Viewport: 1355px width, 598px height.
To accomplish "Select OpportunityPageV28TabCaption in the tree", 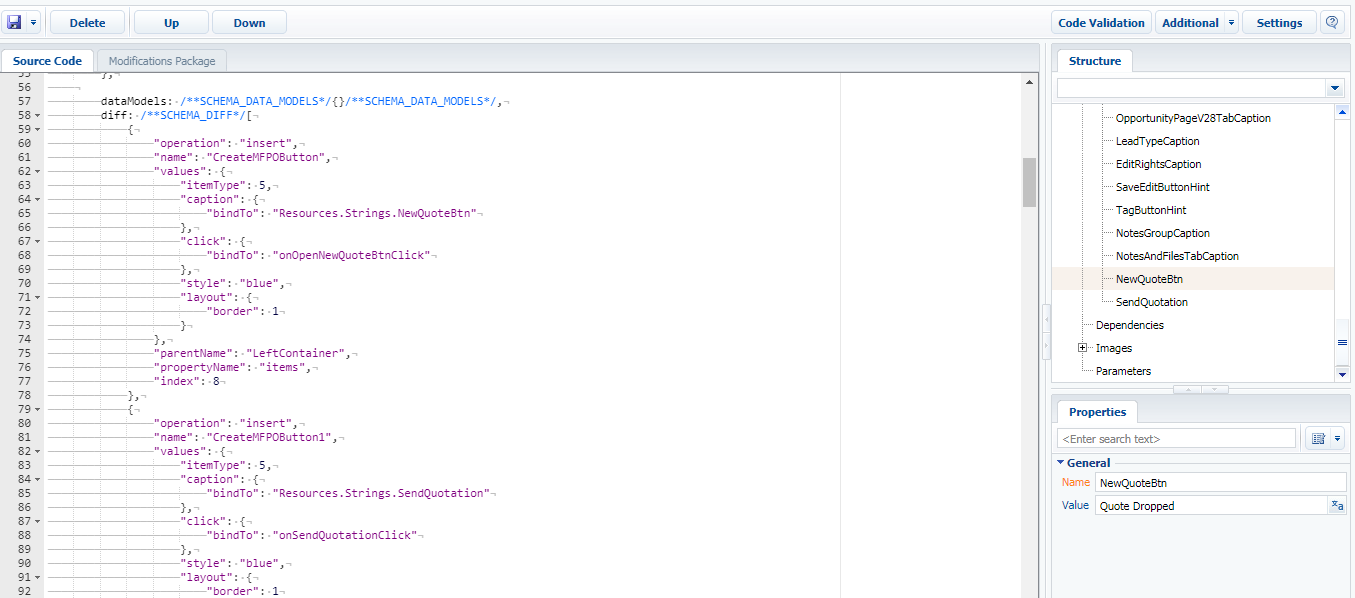I will tap(1193, 118).
